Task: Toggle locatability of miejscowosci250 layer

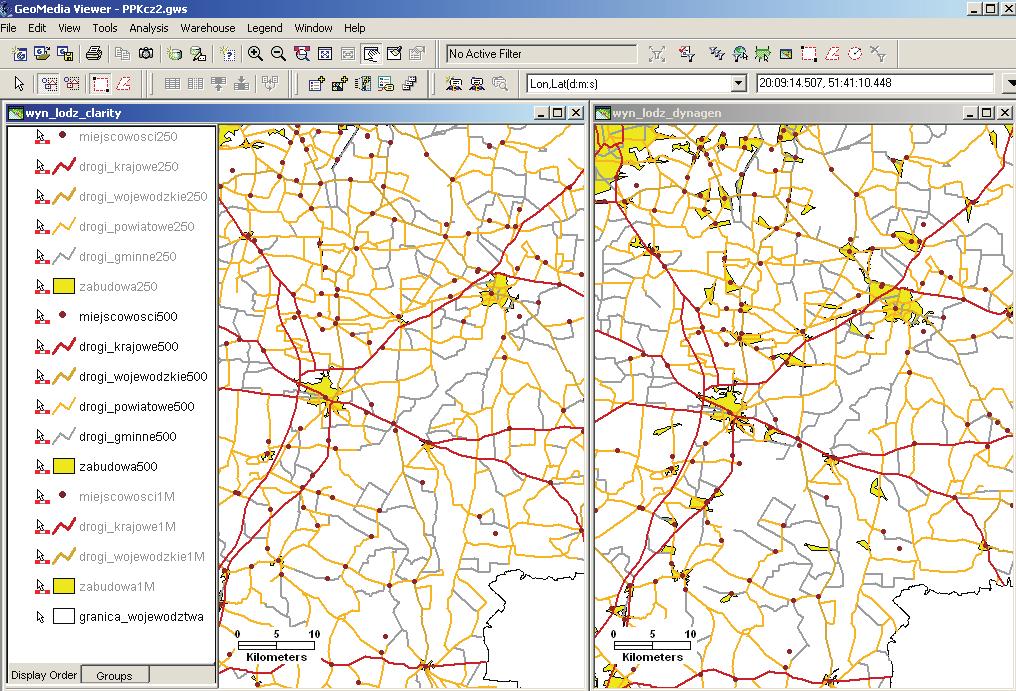Action: 41,136
